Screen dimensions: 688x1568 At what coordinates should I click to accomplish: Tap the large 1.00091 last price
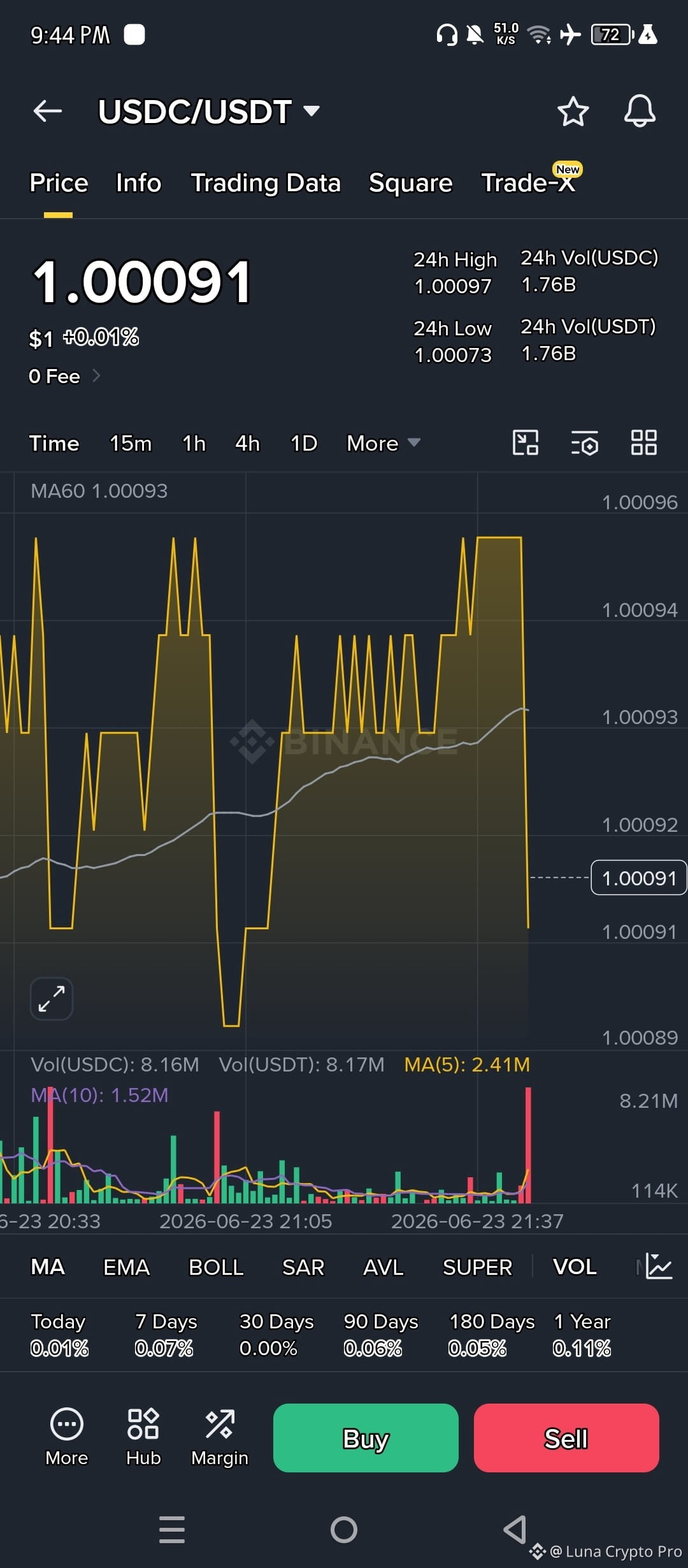tap(142, 282)
